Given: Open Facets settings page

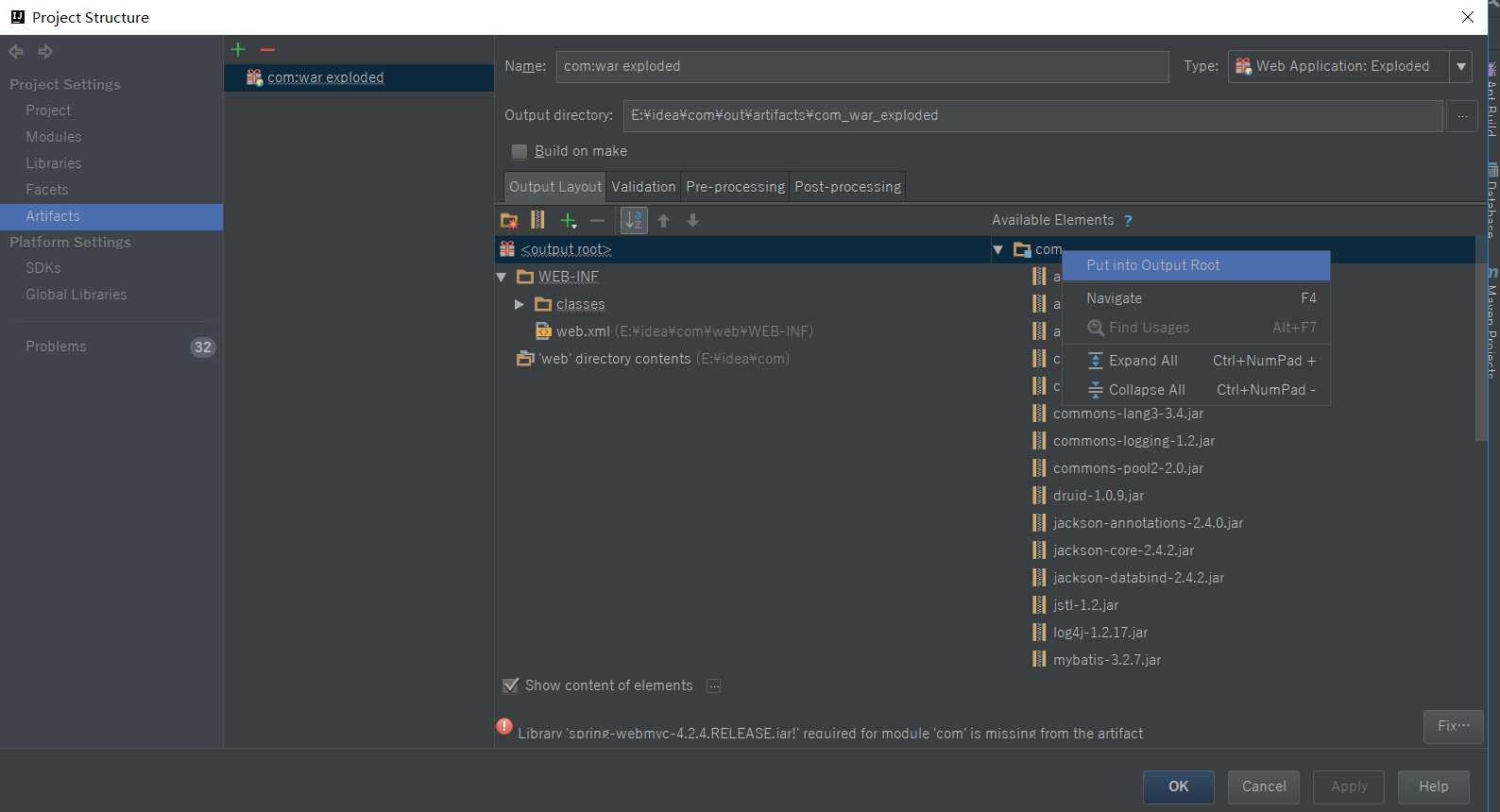Looking at the screenshot, I should click(47, 190).
